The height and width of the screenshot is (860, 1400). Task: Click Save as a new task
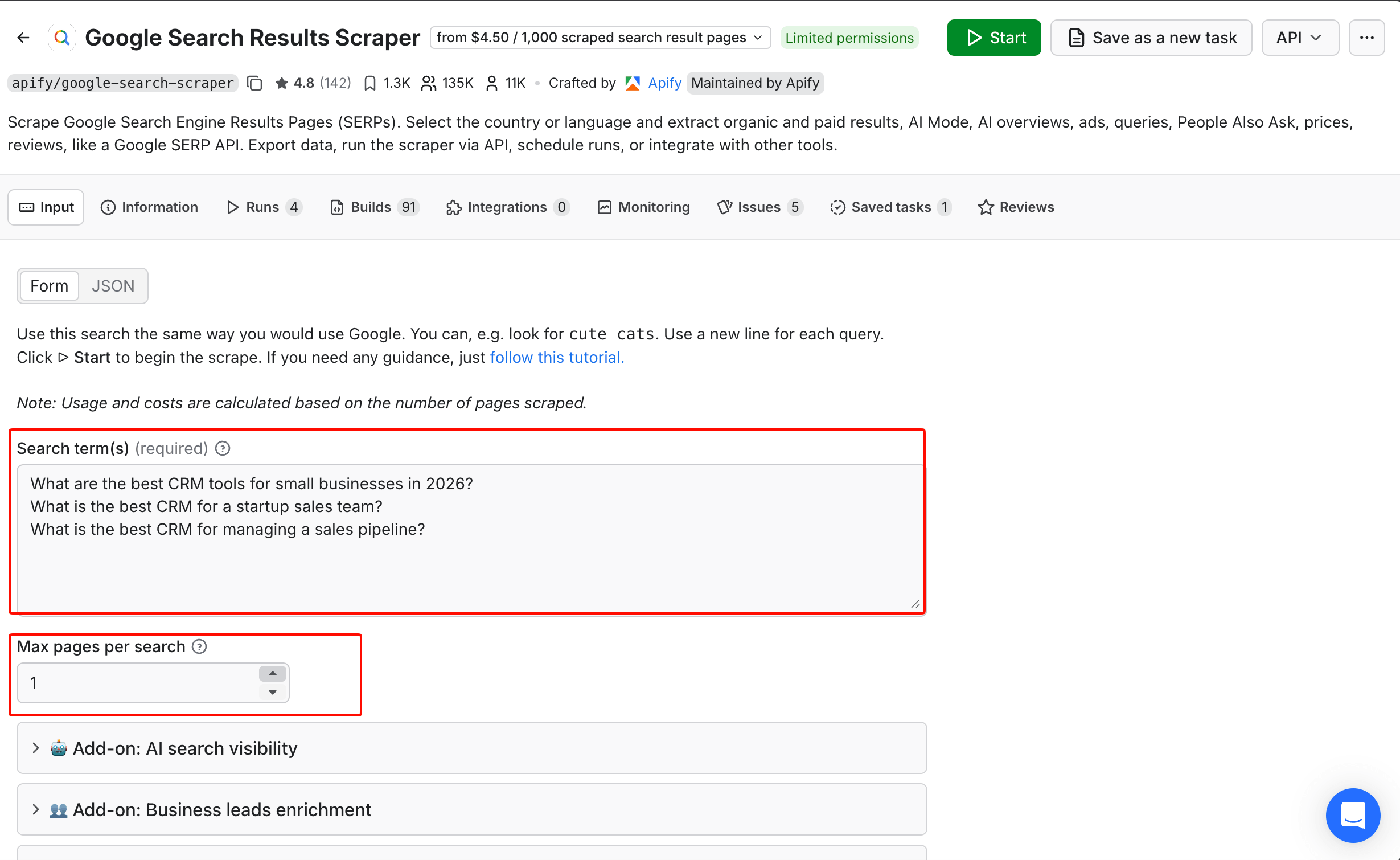(x=1151, y=38)
